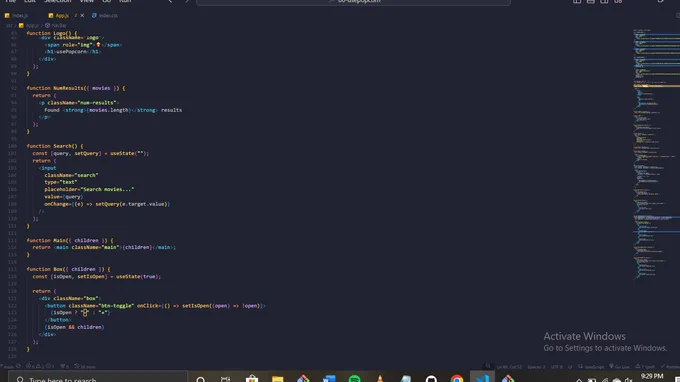Go back with the navigation arrow
Image resolution: width=680 pixels, height=382 pixels.
[170, 1]
